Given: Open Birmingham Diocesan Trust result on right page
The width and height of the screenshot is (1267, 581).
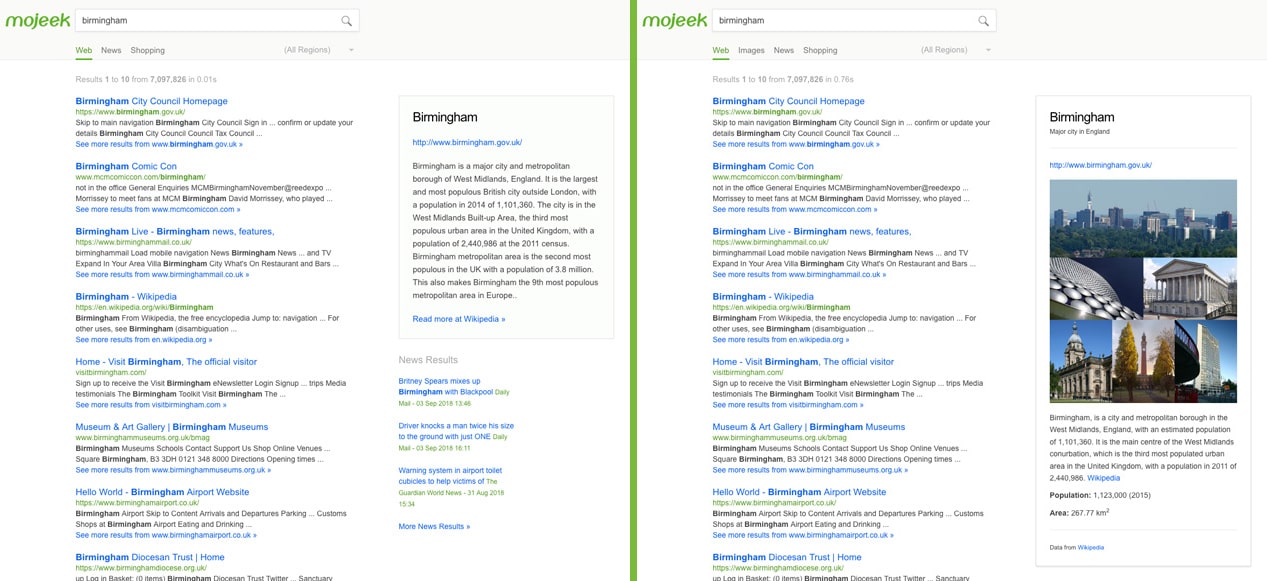Looking at the screenshot, I should tap(787, 557).
